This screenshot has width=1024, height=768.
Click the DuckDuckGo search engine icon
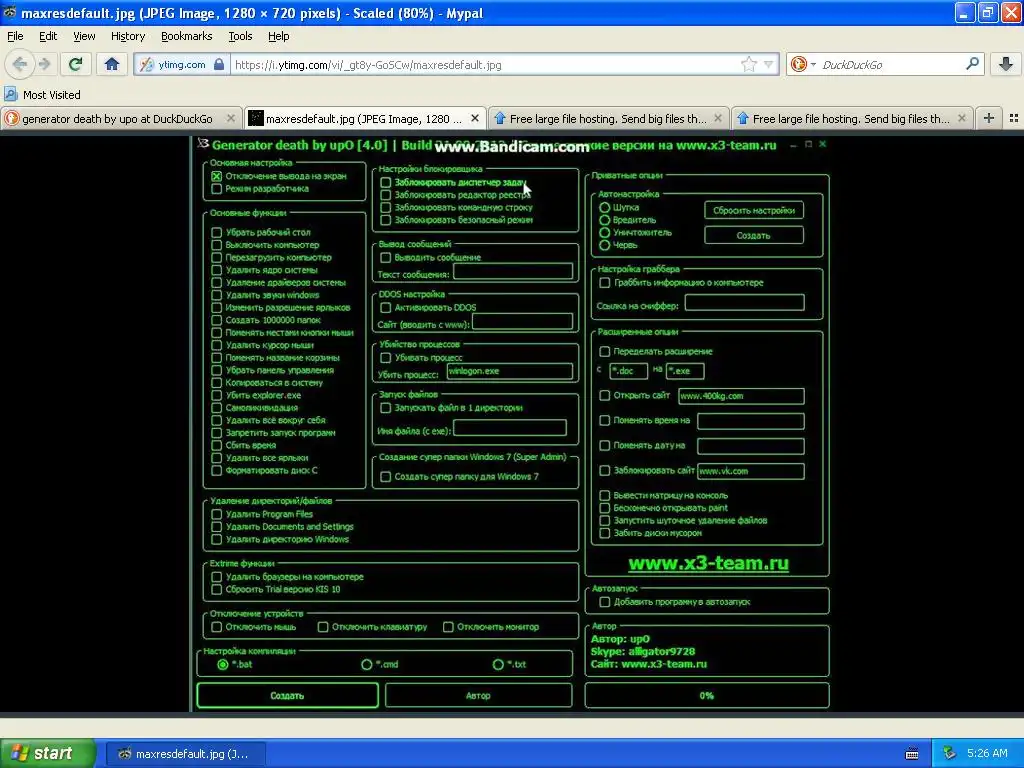(x=798, y=64)
